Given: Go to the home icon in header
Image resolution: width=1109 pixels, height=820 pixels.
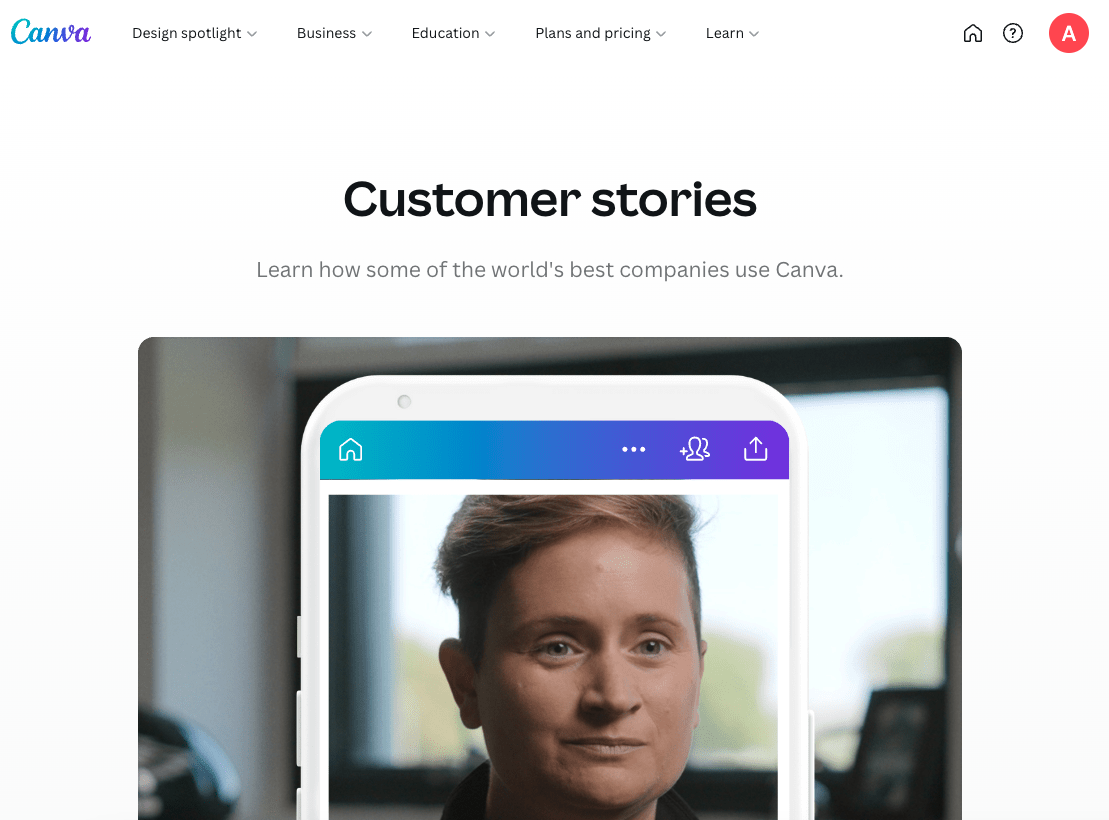Looking at the screenshot, I should [972, 33].
